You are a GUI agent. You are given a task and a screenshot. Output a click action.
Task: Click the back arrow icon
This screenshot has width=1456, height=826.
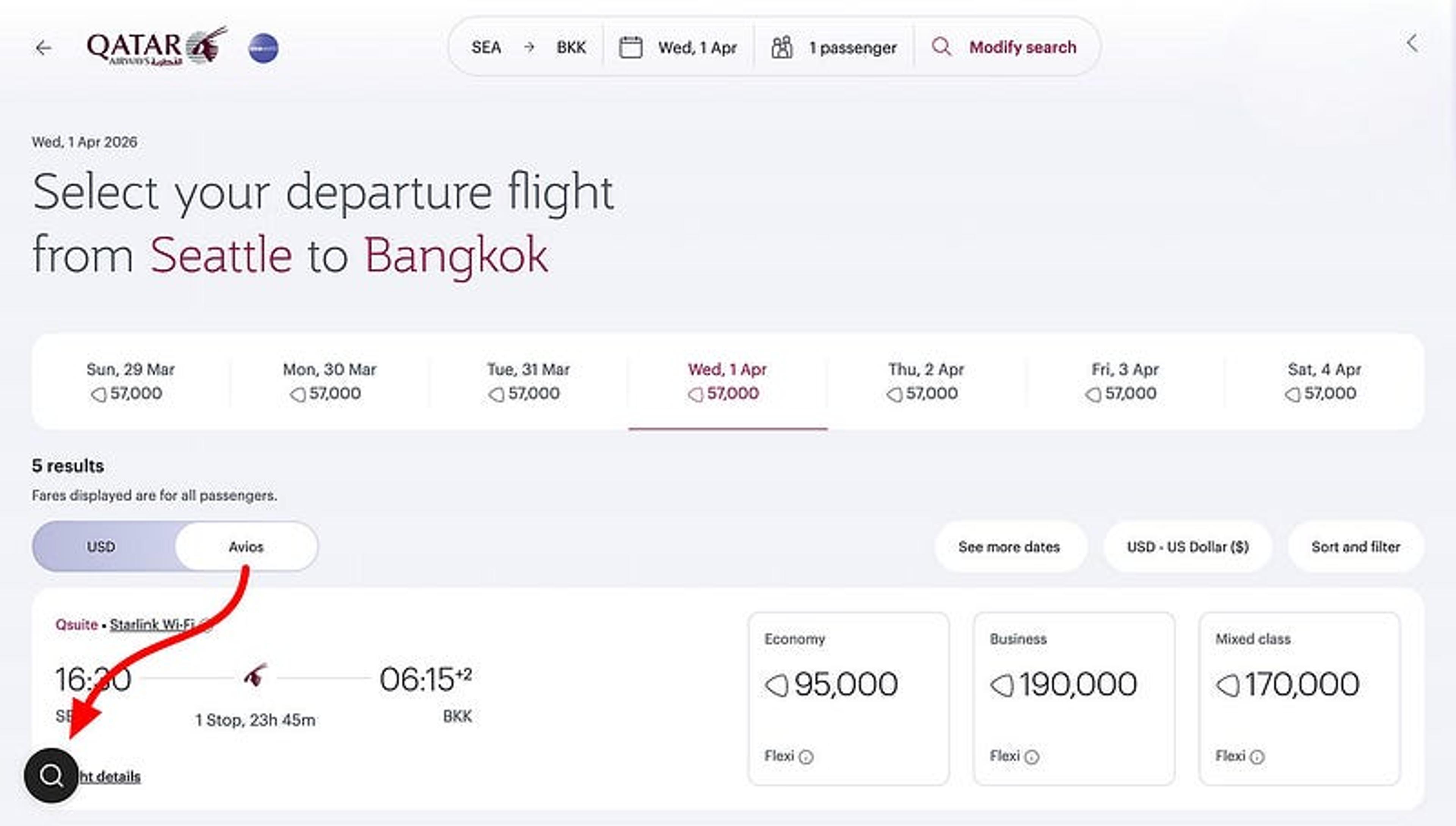[x=44, y=48]
